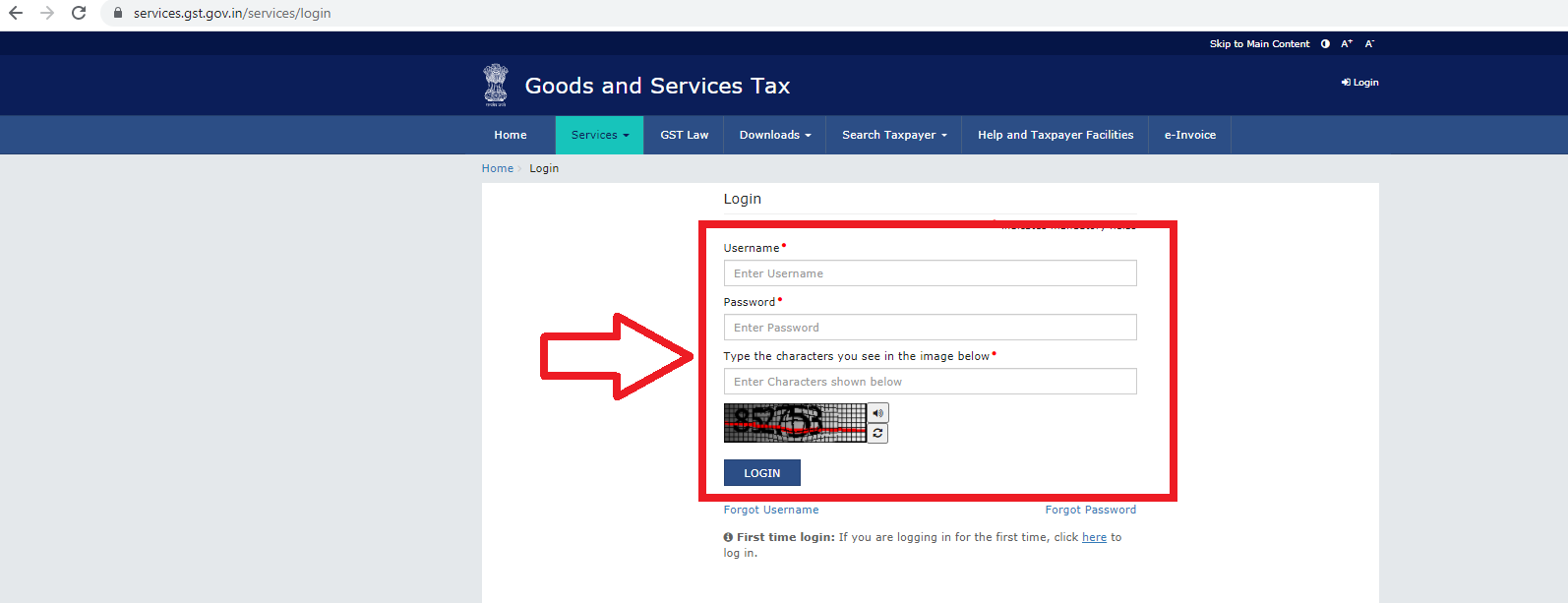Reload the page with refresh icon
The width and height of the screenshot is (1568, 603).
pyautogui.click(x=79, y=13)
